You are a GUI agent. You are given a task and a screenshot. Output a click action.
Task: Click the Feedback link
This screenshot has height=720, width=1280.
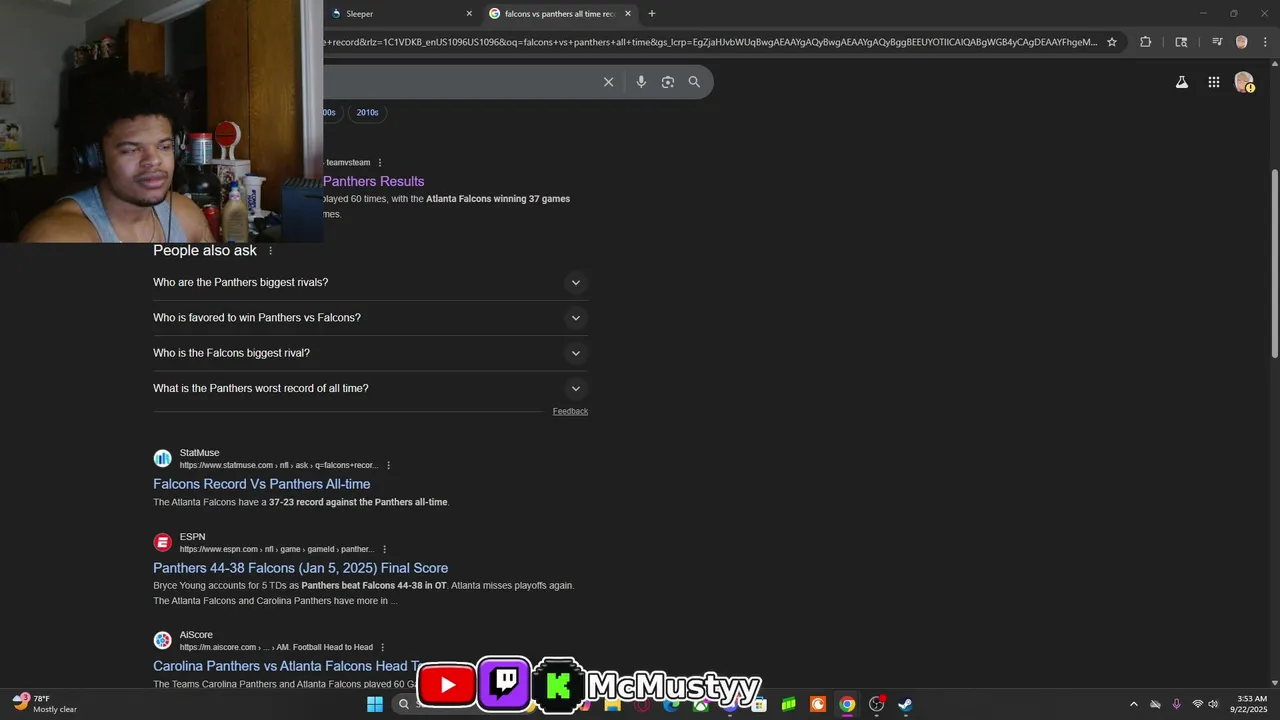click(x=570, y=411)
